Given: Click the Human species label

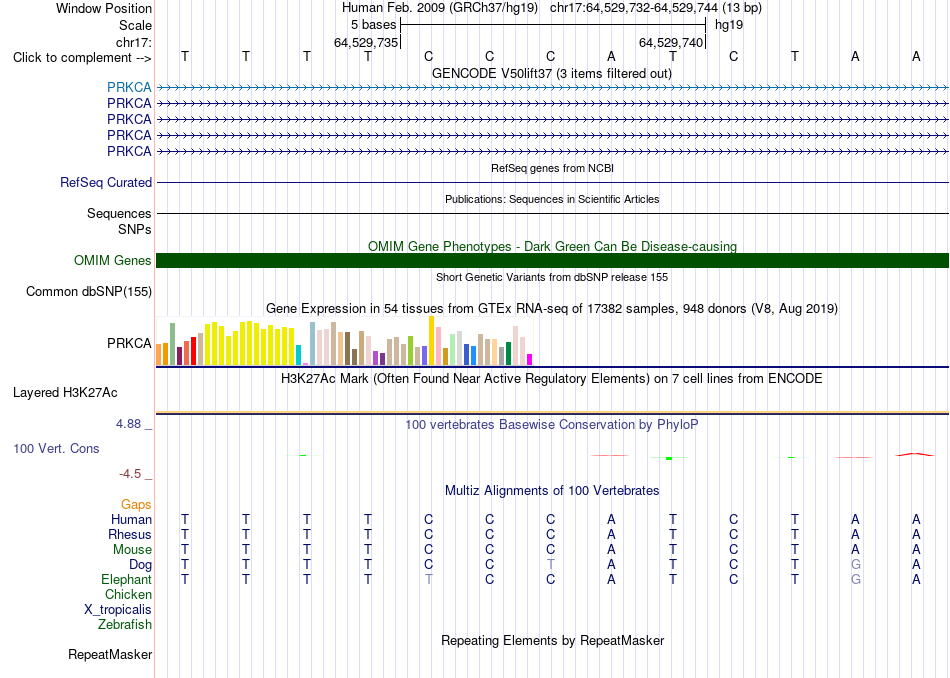Looking at the screenshot, I should (x=131, y=519).
